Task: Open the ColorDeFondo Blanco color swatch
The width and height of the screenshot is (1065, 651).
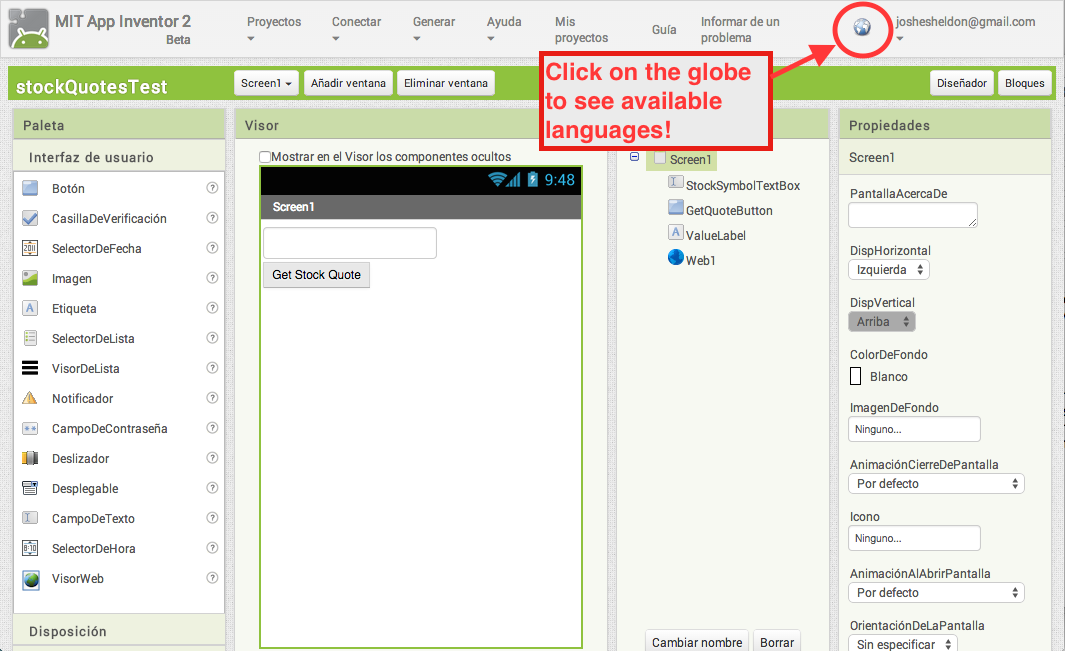Action: pyautogui.click(x=856, y=376)
